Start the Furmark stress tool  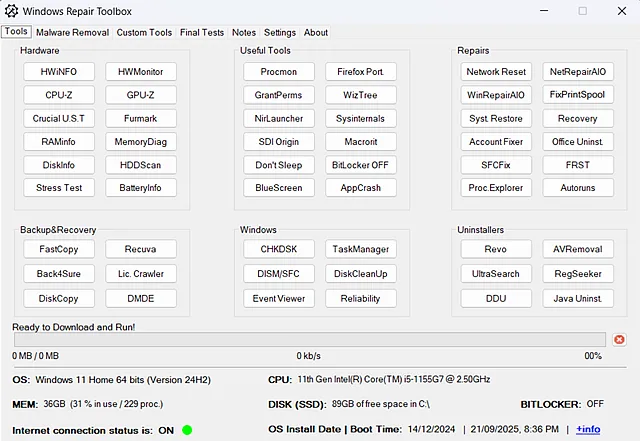pyautogui.click(x=140, y=118)
